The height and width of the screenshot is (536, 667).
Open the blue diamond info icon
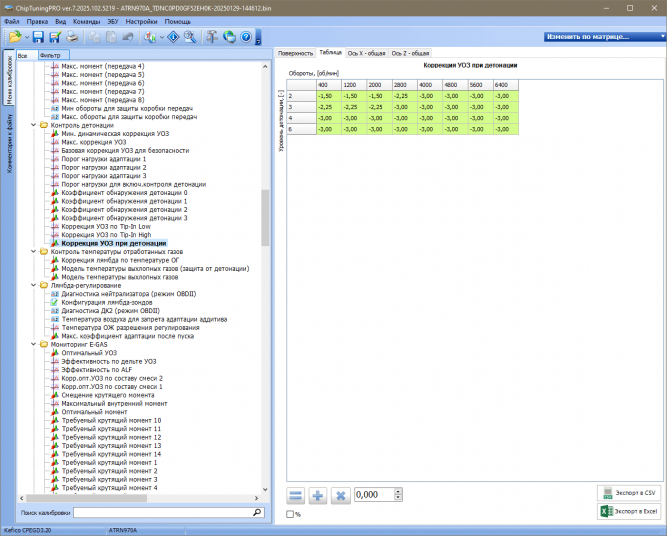(x=173, y=37)
